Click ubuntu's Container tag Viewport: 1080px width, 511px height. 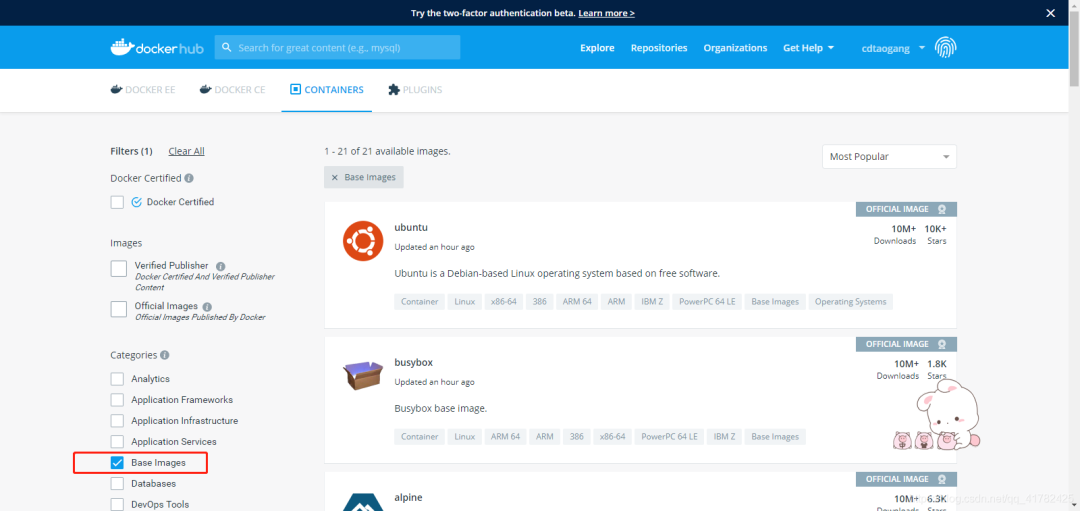(419, 302)
